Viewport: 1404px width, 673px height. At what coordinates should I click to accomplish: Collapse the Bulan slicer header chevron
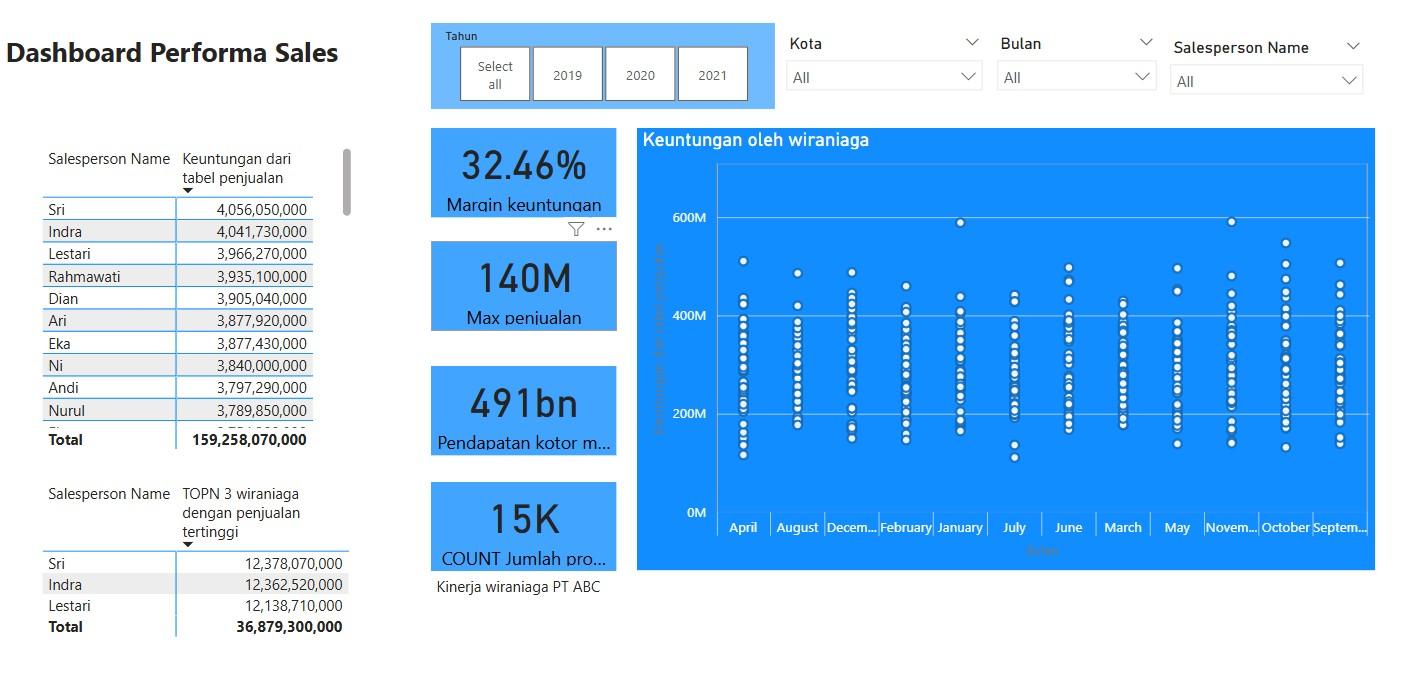tap(1146, 43)
